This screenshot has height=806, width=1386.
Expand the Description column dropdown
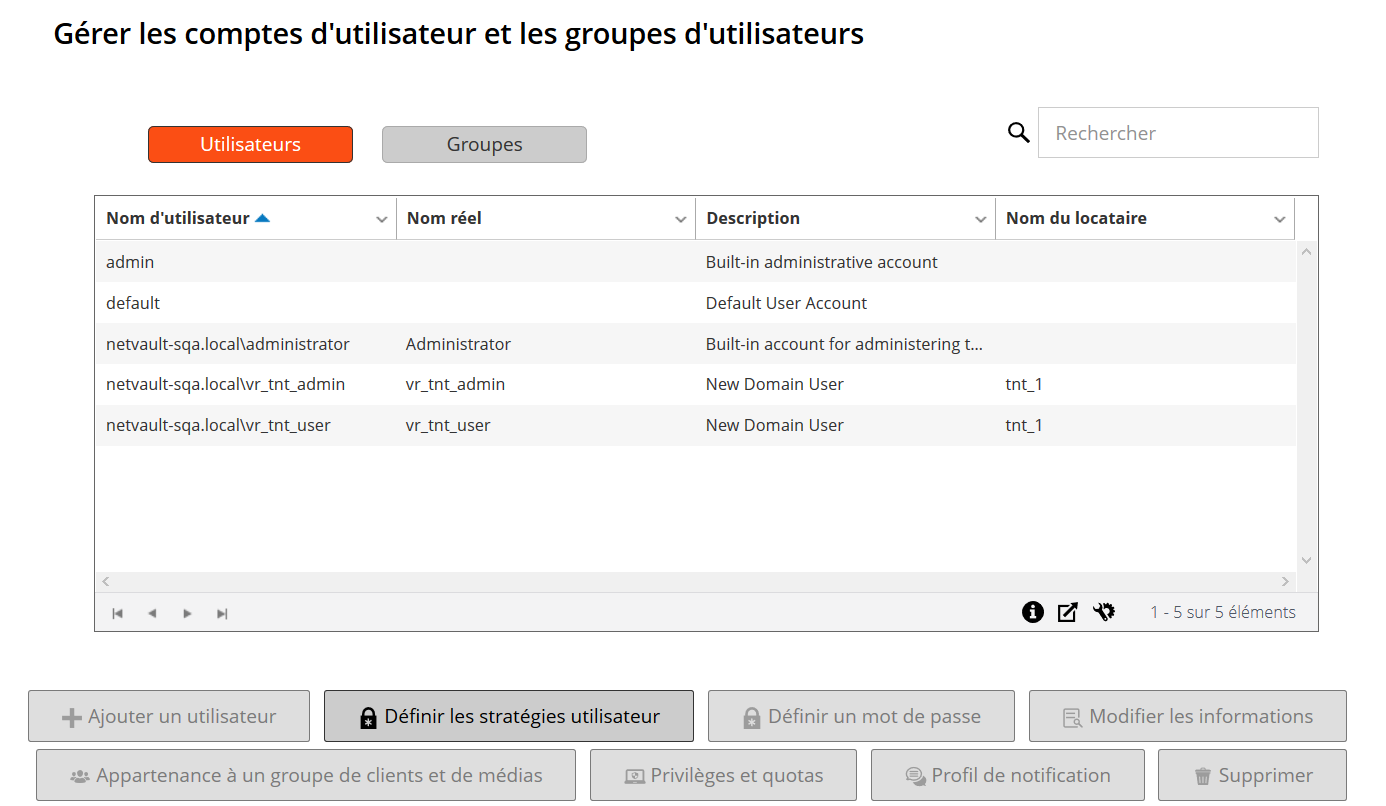point(980,219)
